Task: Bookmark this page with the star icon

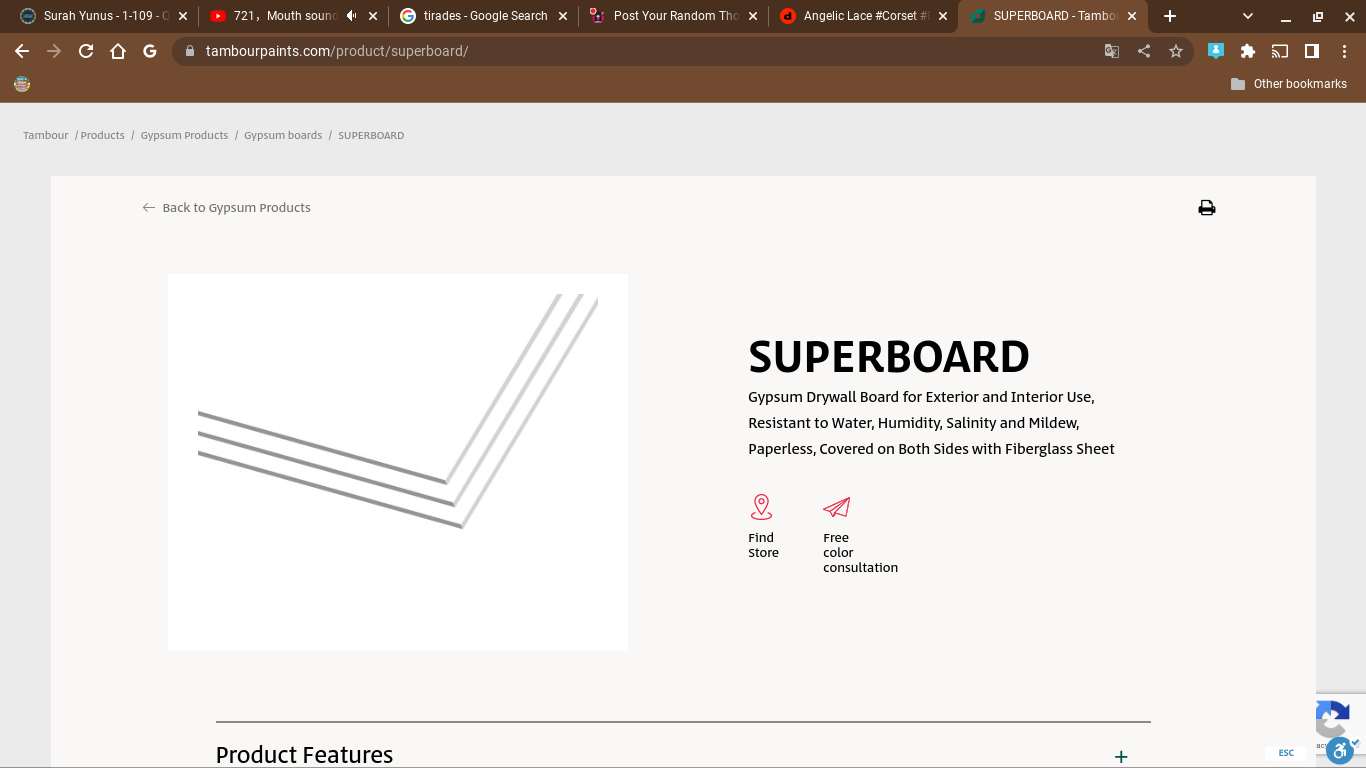Action: pyautogui.click(x=1176, y=51)
